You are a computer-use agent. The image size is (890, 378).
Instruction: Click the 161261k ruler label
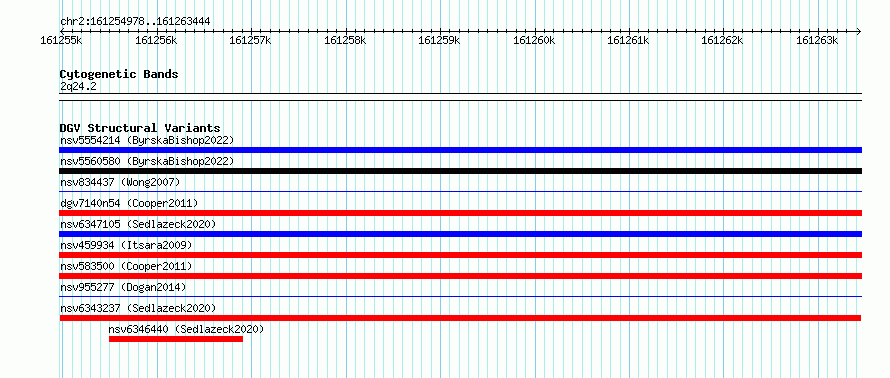[628, 41]
